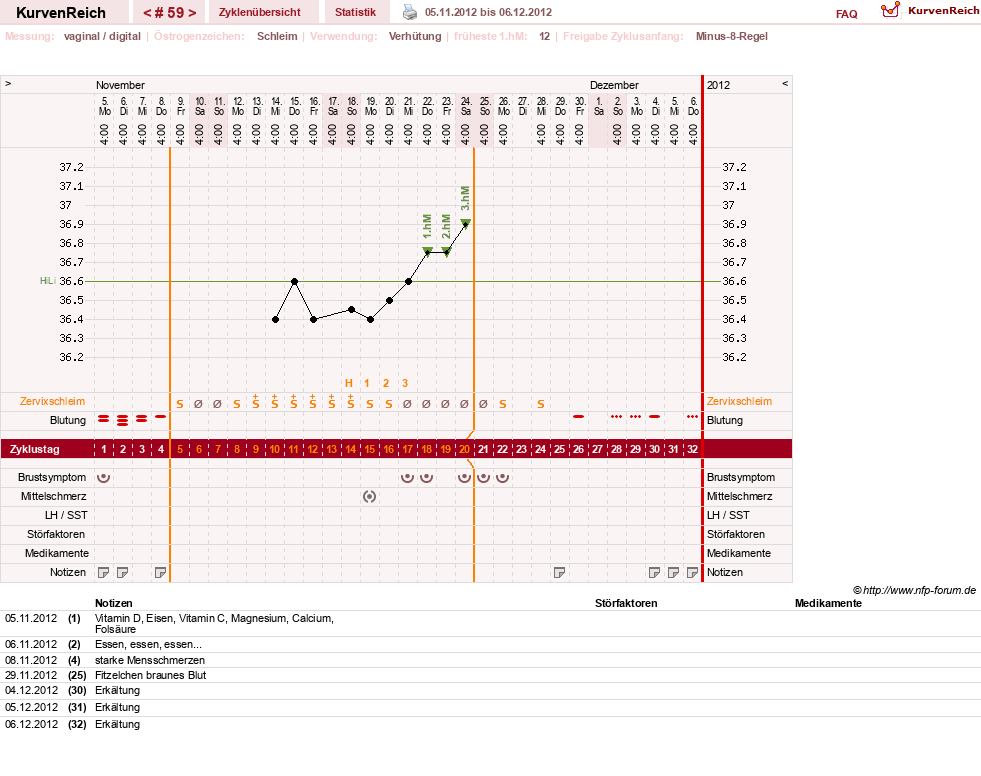Click the Medikamente column heading below chart
981x776 pixels.
click(x=828, y=603)
